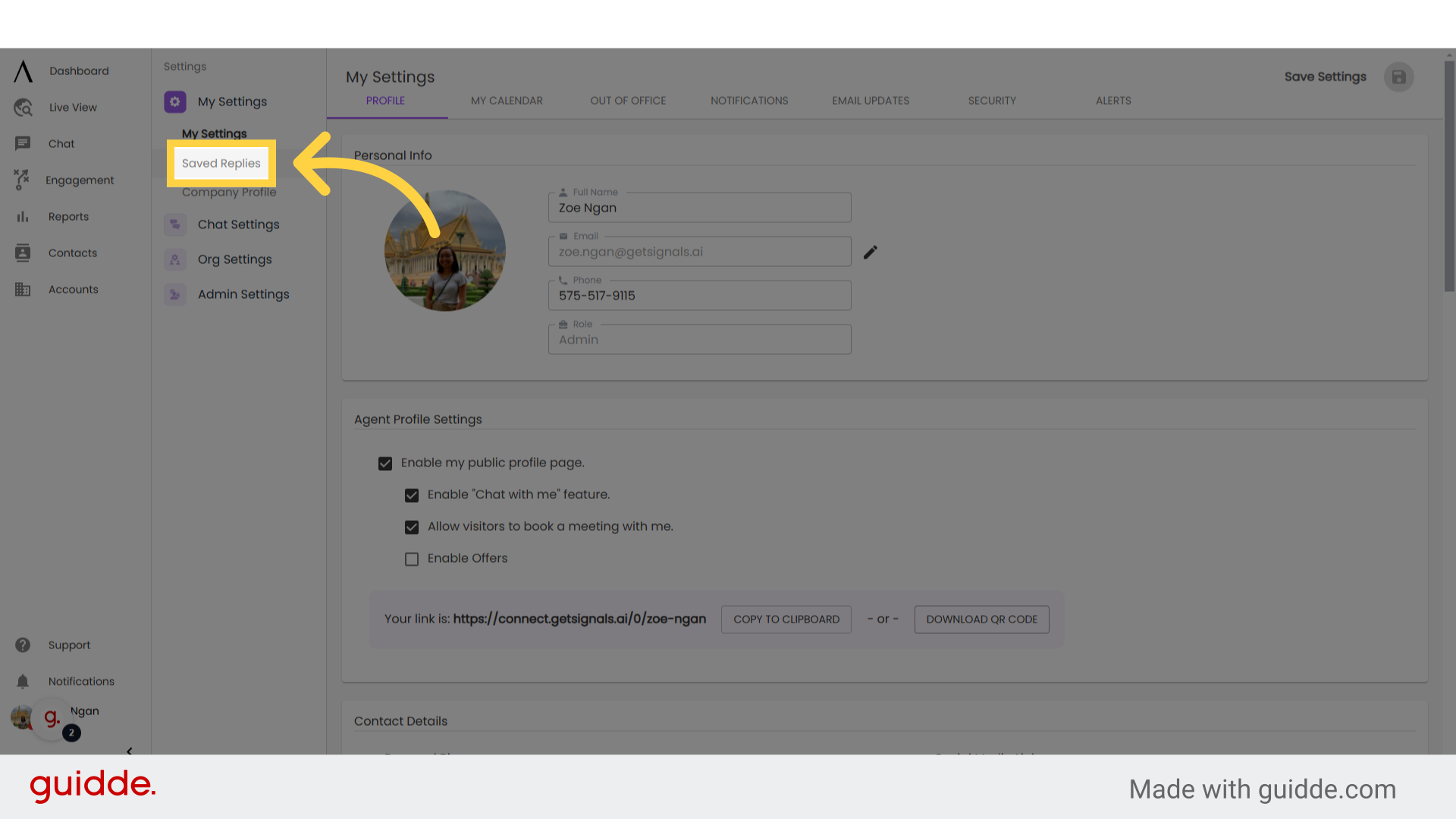
Task: Click the Full Name input field
Action: point(700,207)
